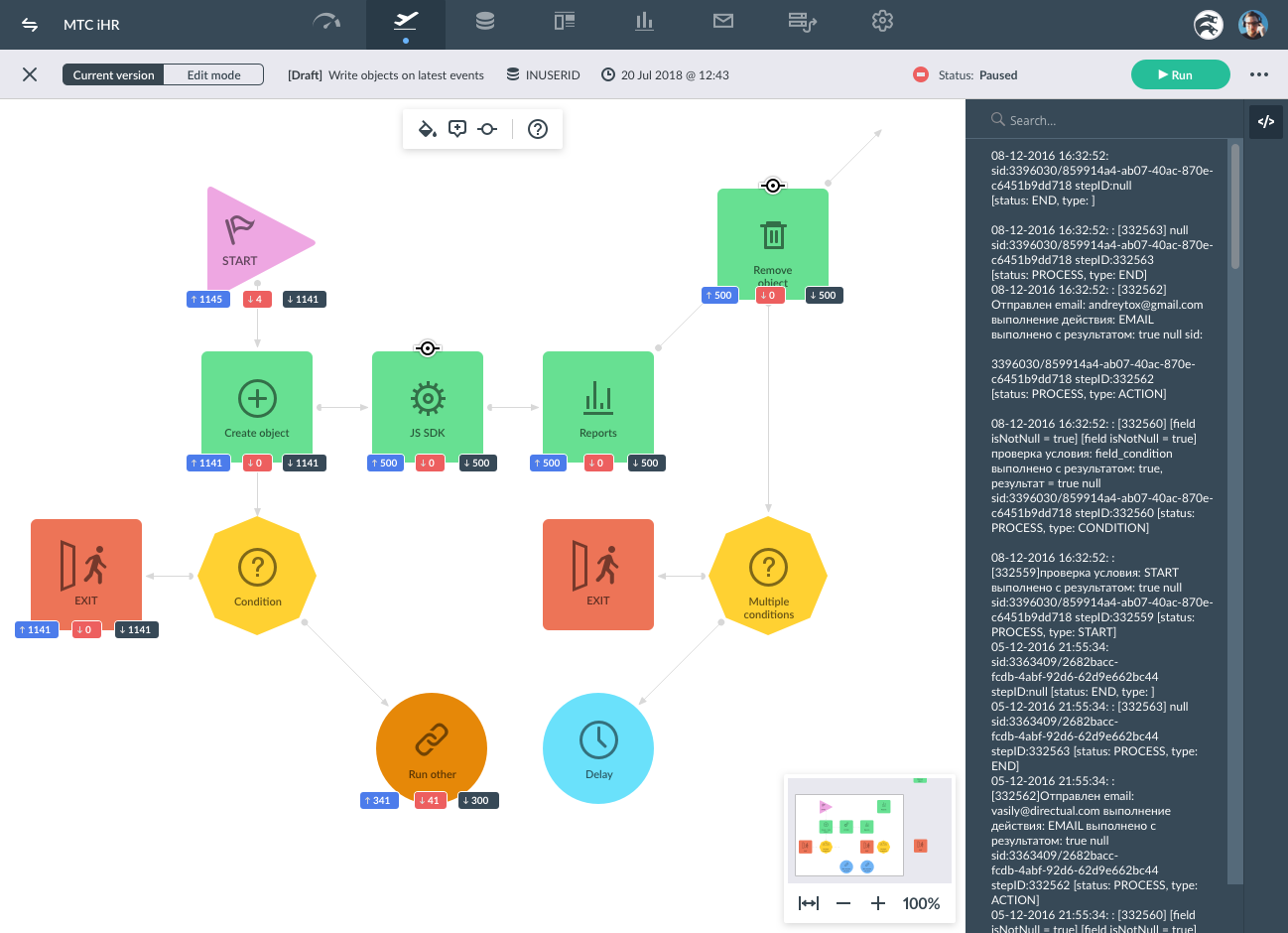Image resolution: width=1288 pixels, height=933 pixels.
Task: Toggle the code panel icon
Action: coord(1266,122)
